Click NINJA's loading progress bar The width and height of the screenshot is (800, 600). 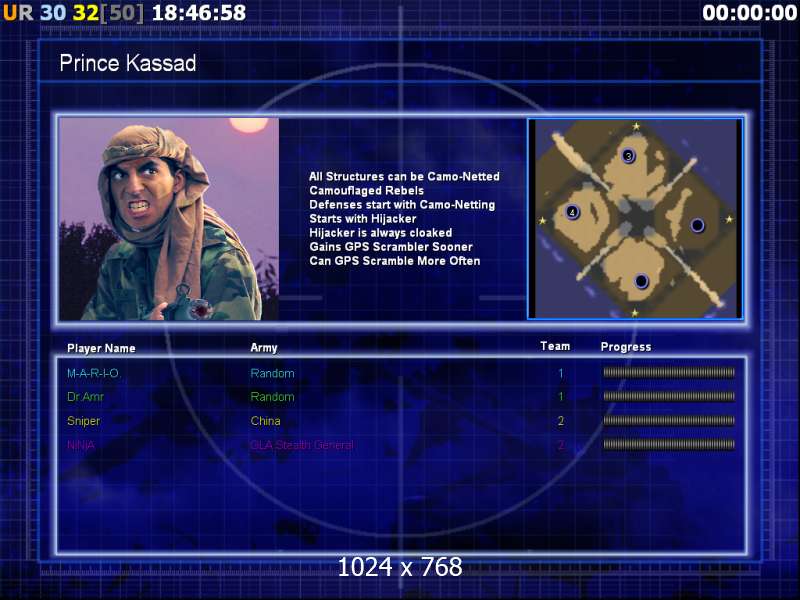point(669,444)
